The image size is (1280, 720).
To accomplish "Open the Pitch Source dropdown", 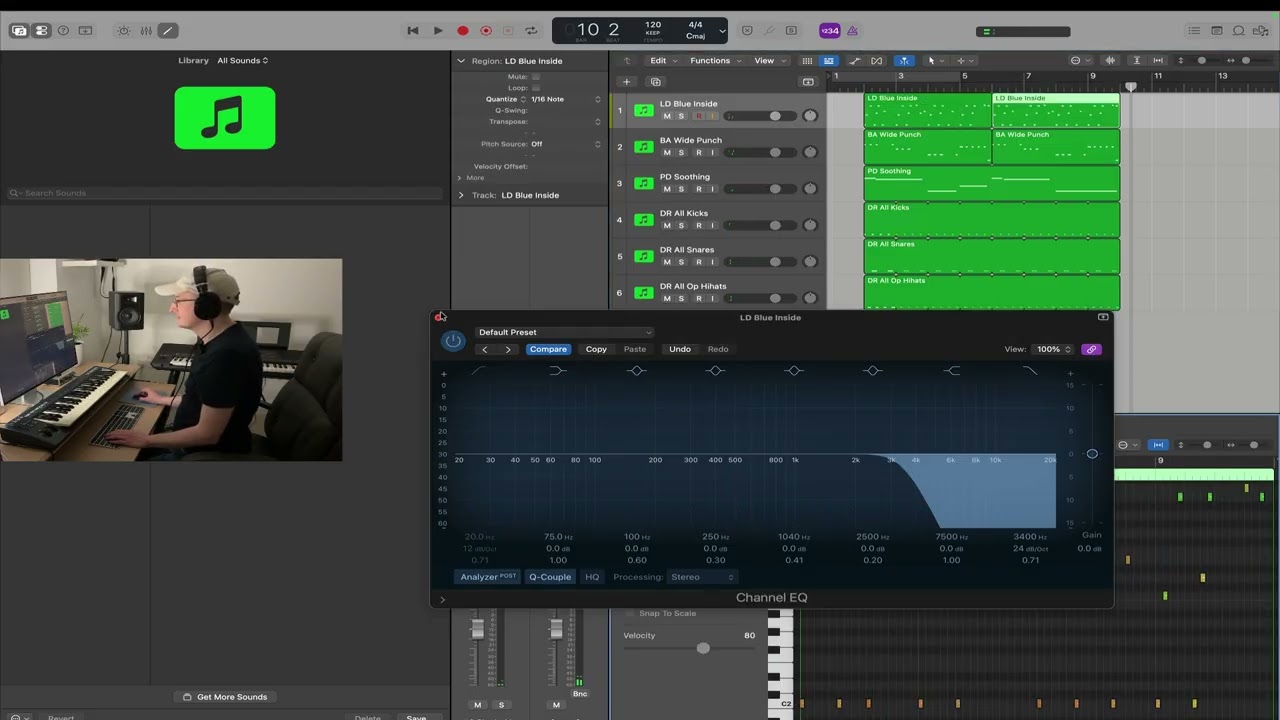I will click(x=565, y=144).
